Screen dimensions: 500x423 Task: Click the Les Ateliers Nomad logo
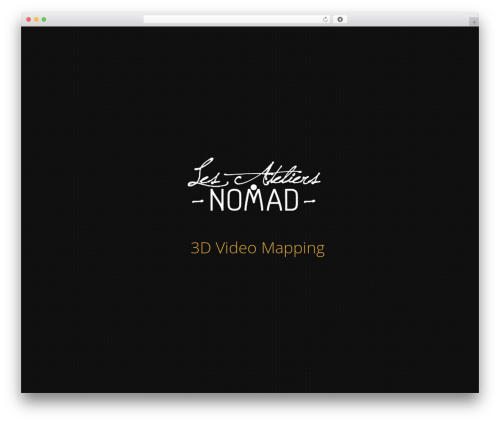click(x=254, y=184)
